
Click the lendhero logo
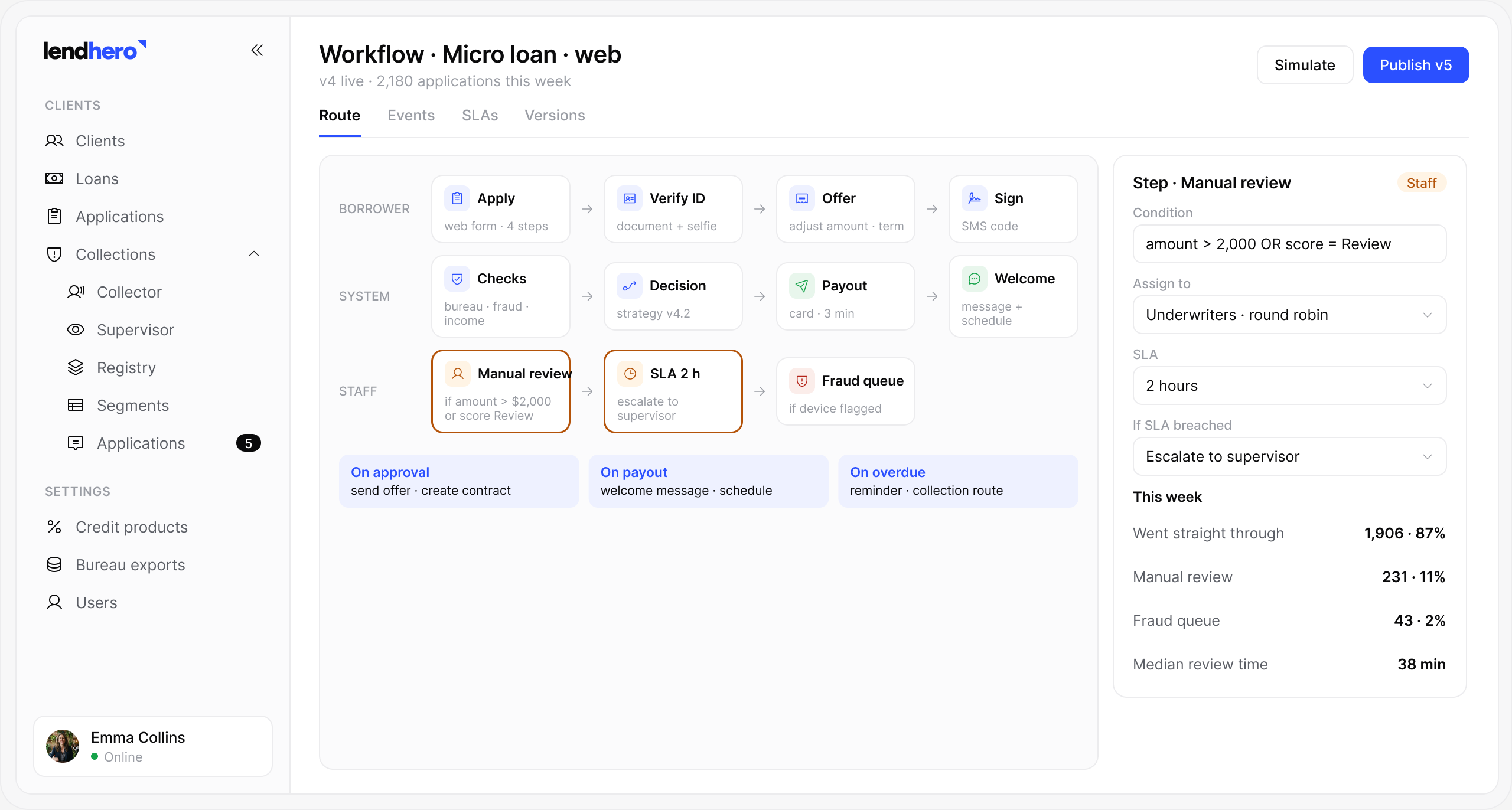pyautogui.click(x=94, y=51)
